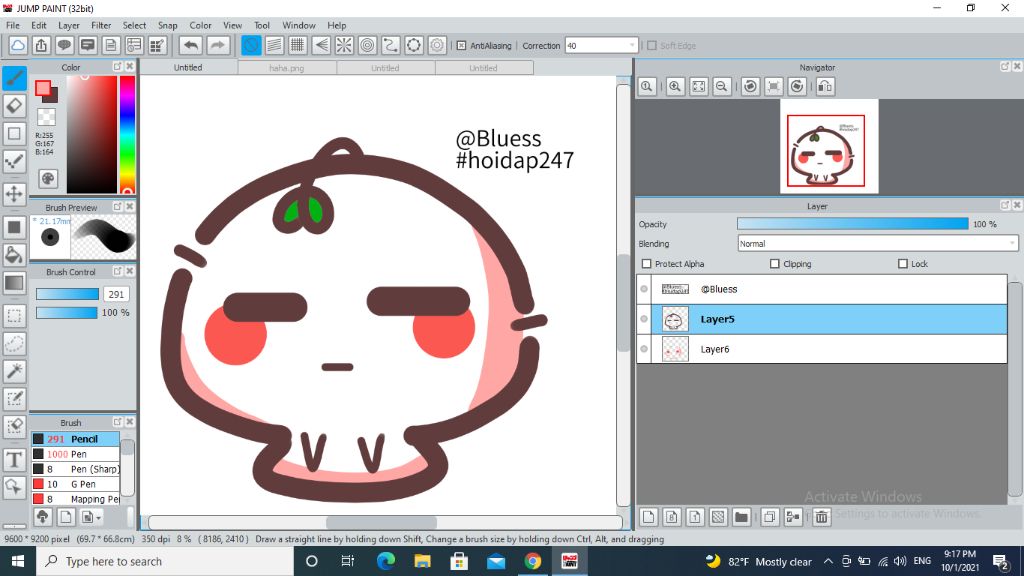1024x576 pixels.
Task: Select the transparent color swatch
Action: [46, 117]
